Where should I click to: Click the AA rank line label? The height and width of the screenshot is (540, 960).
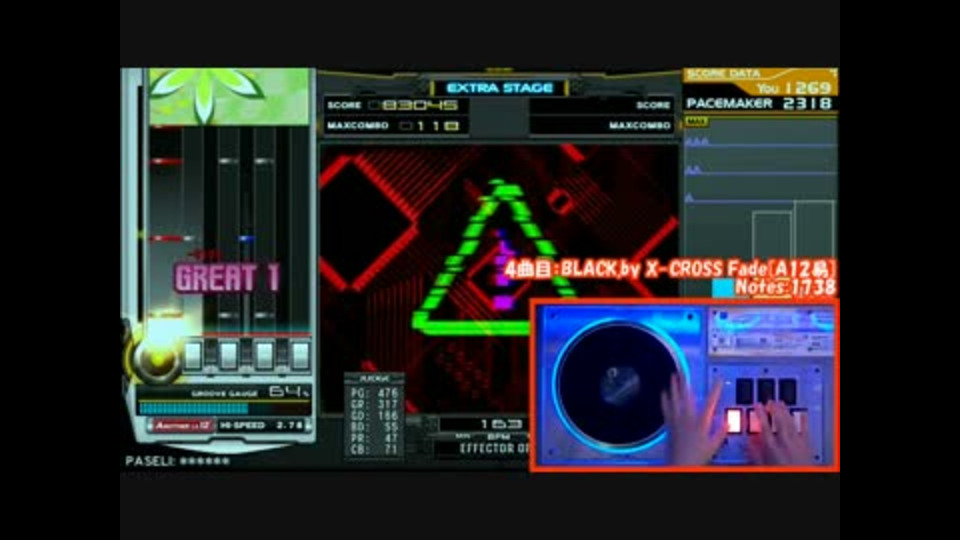tap(693, 170)
